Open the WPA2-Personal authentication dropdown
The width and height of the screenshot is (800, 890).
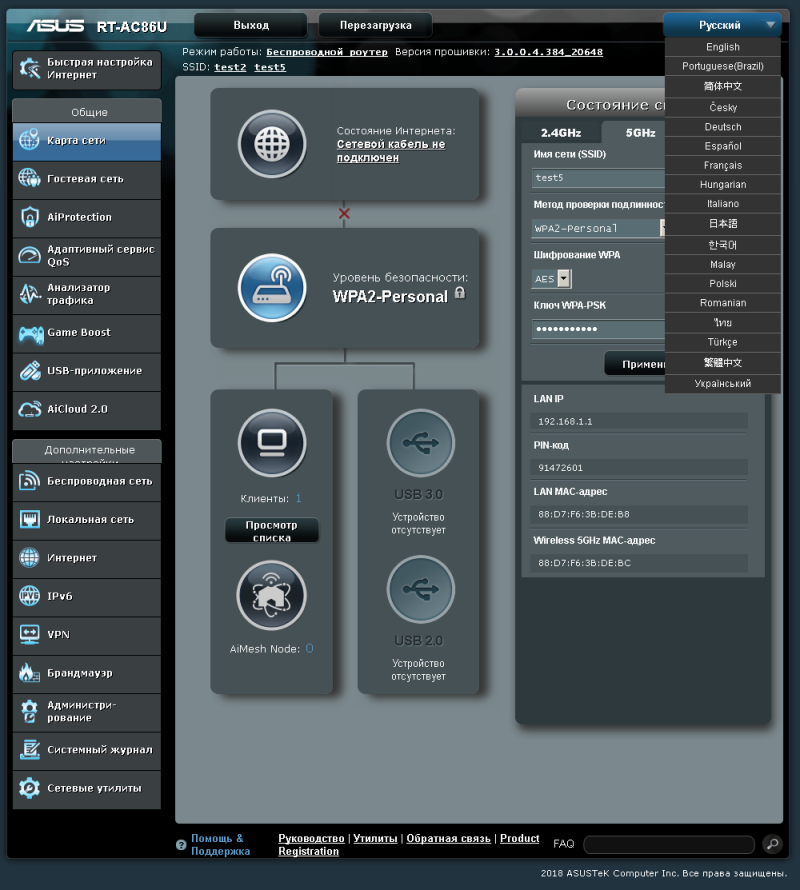point(599,228)
